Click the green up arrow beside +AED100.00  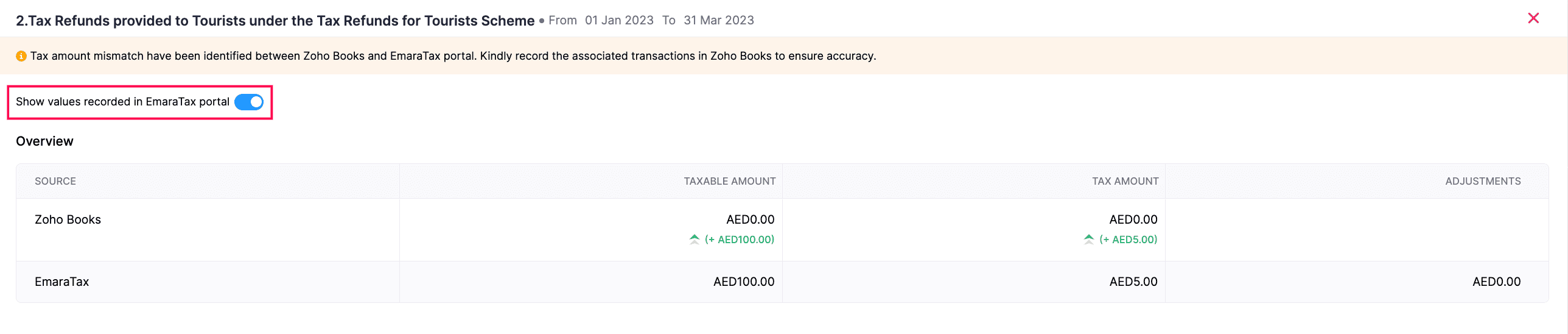point(695,240)
